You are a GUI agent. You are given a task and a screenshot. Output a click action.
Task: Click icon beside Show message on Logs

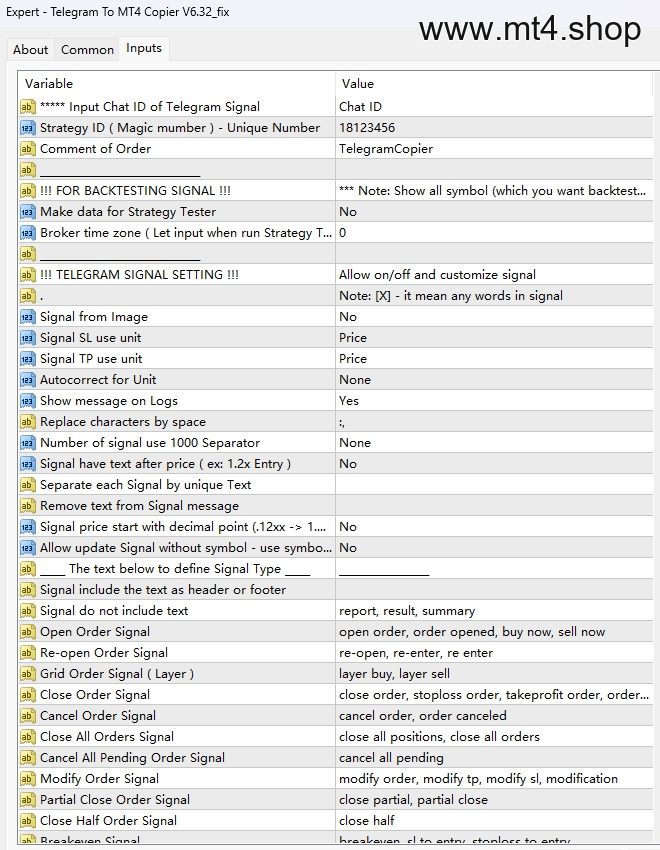pos(27,401)
